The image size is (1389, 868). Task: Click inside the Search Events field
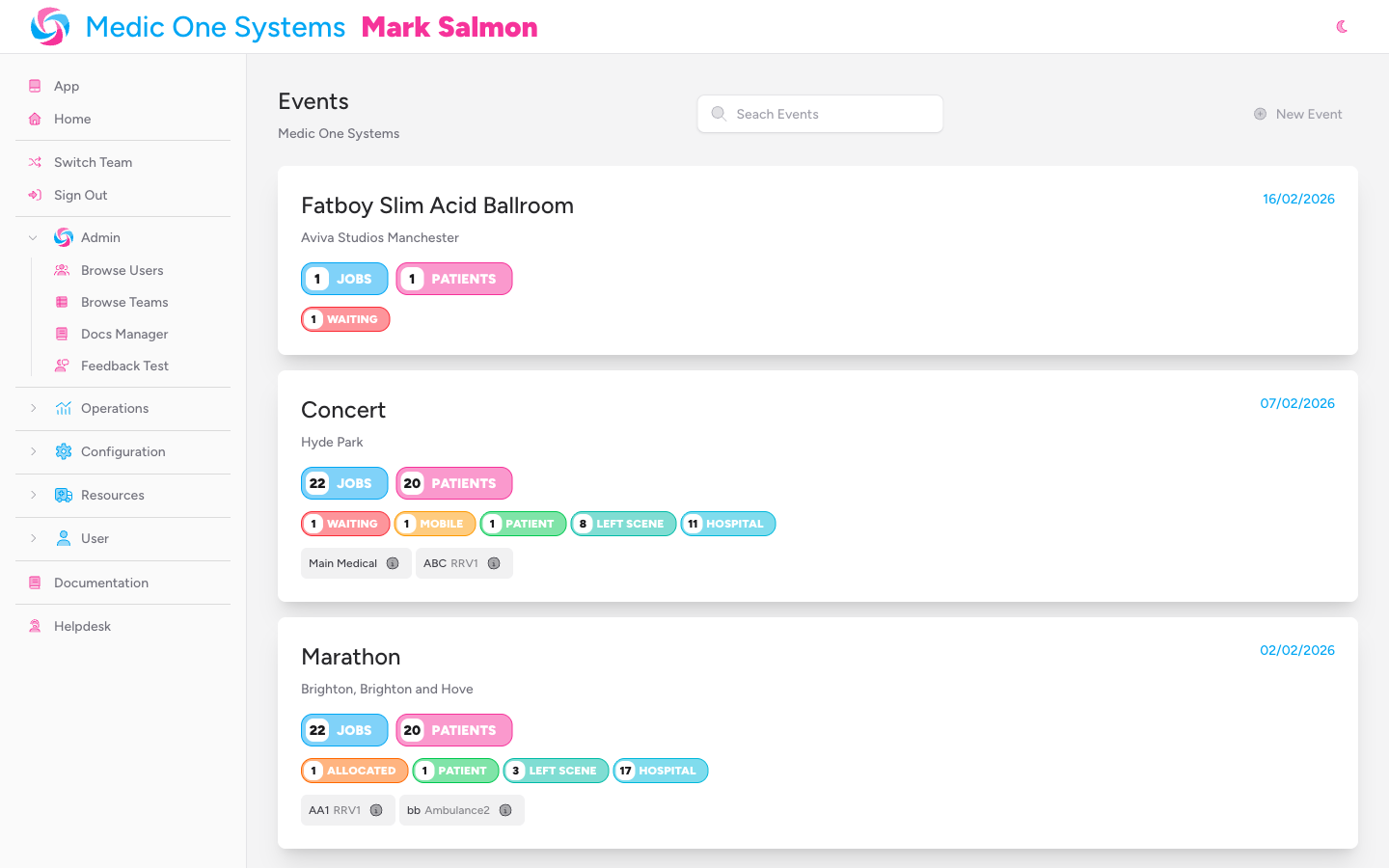point(820,114)
